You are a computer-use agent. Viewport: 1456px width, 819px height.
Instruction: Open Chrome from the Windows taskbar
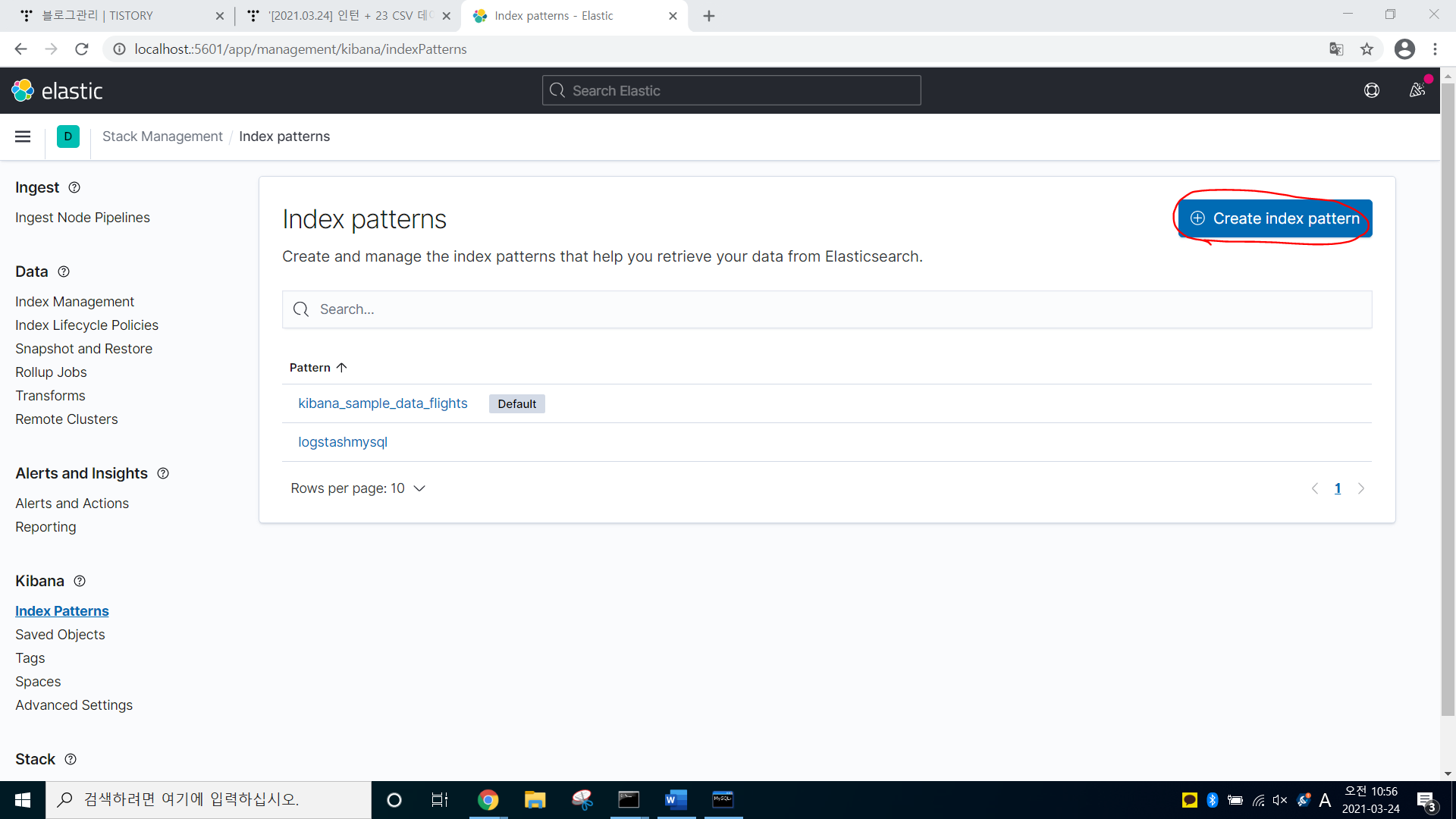[488, 800]
